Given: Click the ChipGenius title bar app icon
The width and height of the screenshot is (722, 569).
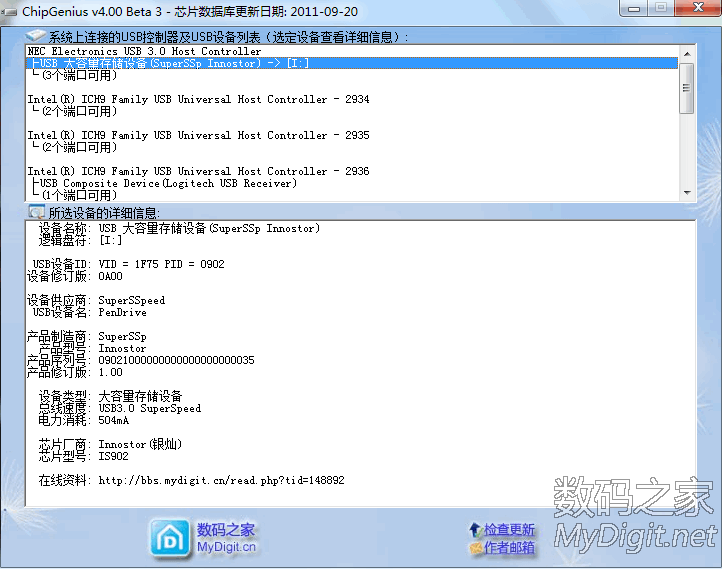Looking at the screenshot, I should pyautogui.click(x=10, y=12).
